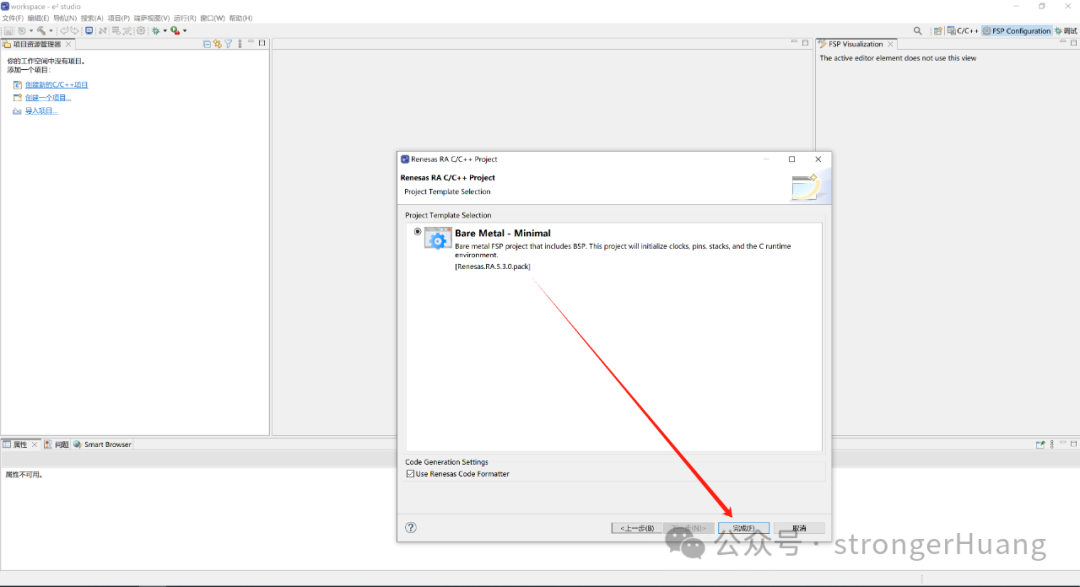This screenshot has height=587, width=1080.
Task: Switch to the 调试 debug perspective
Action: (1066, 31)
